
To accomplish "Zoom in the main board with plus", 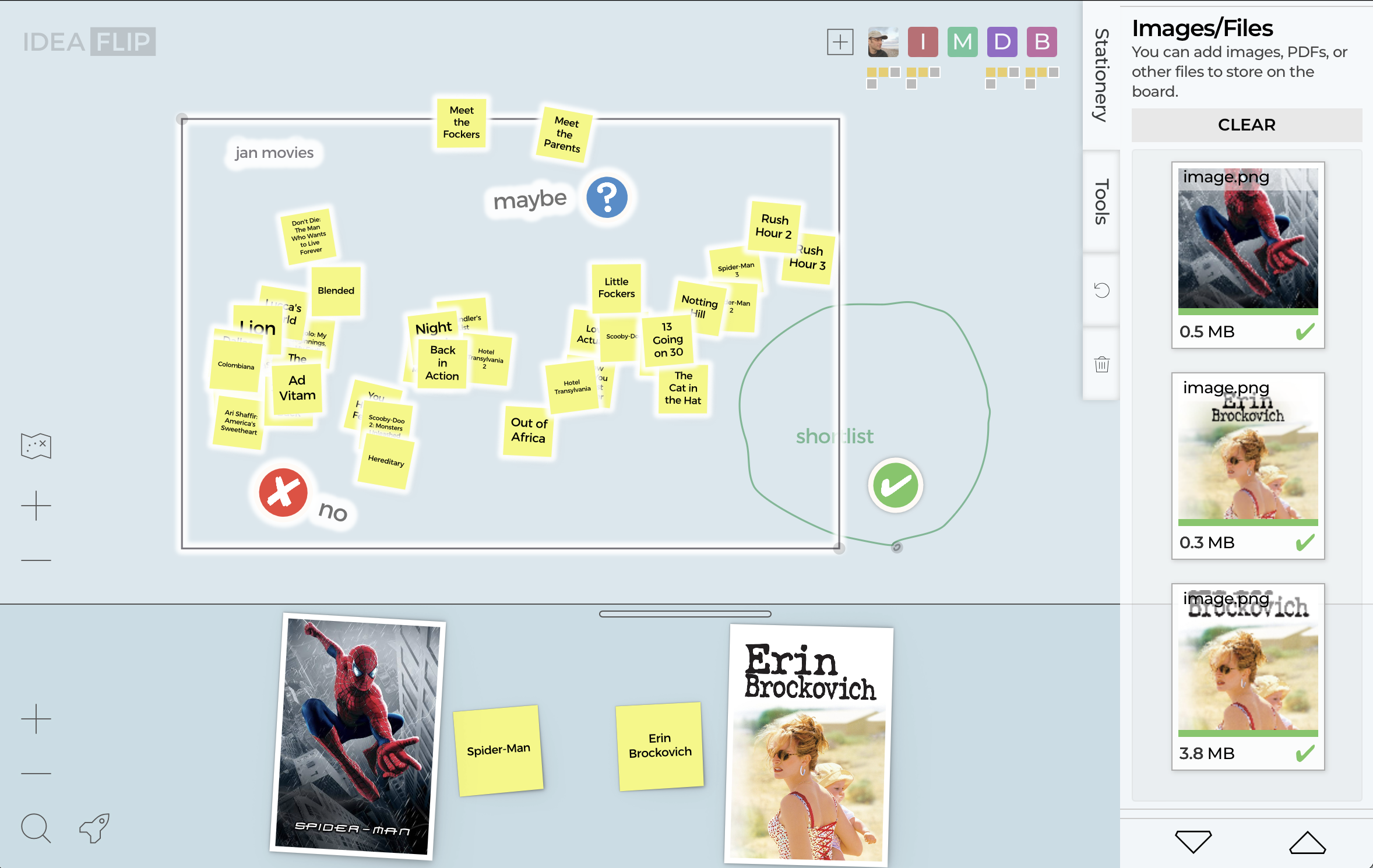I will click(36, 505).
